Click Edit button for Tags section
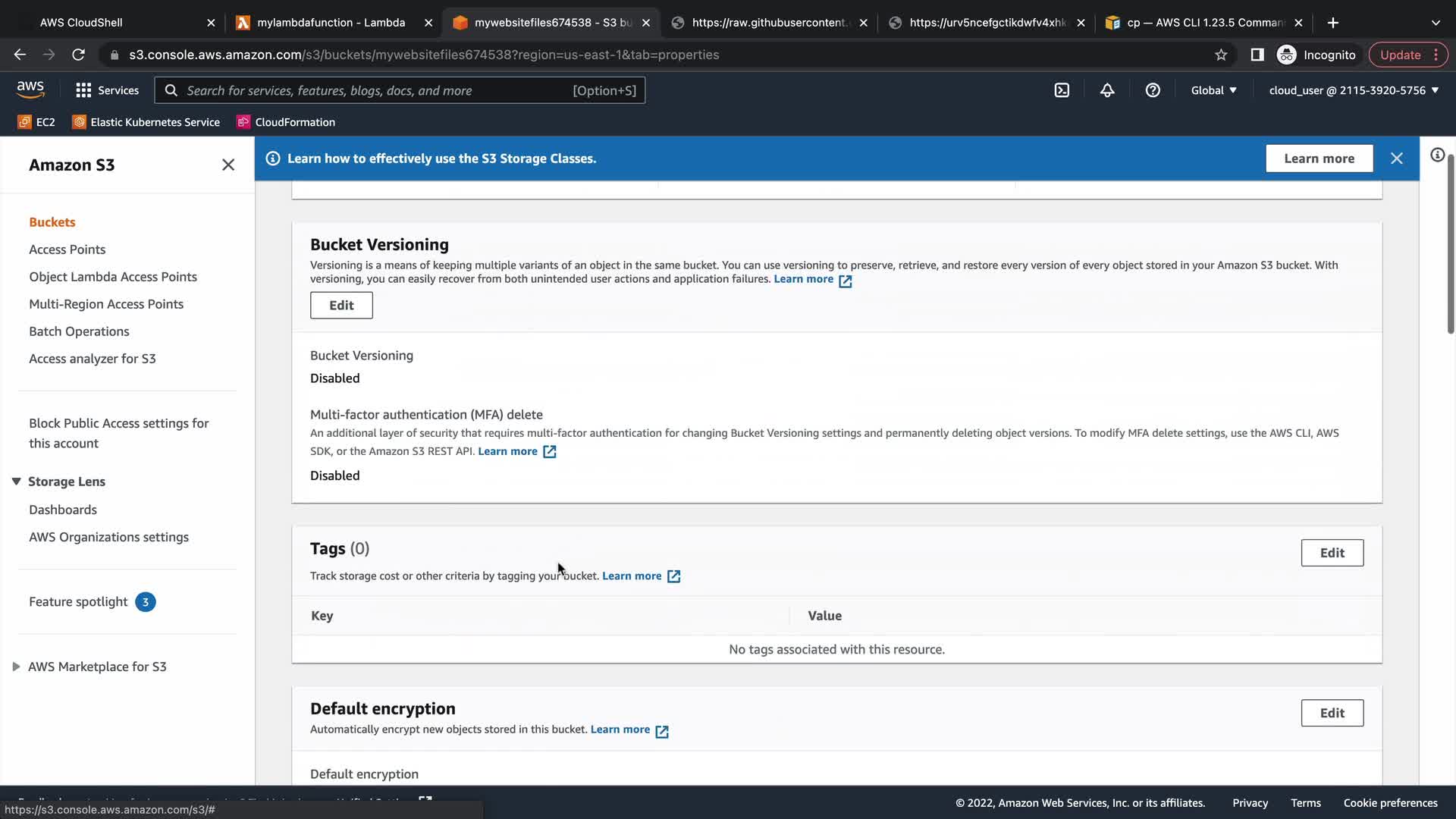 (1332, 553)
